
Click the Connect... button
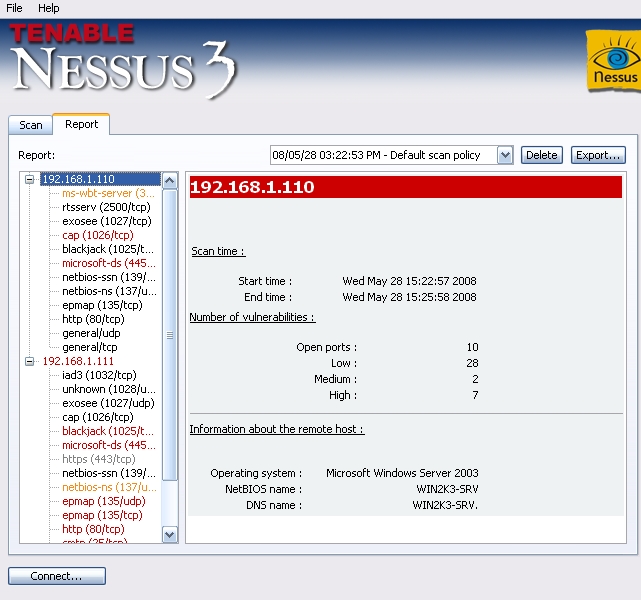(x=57, y=576)
